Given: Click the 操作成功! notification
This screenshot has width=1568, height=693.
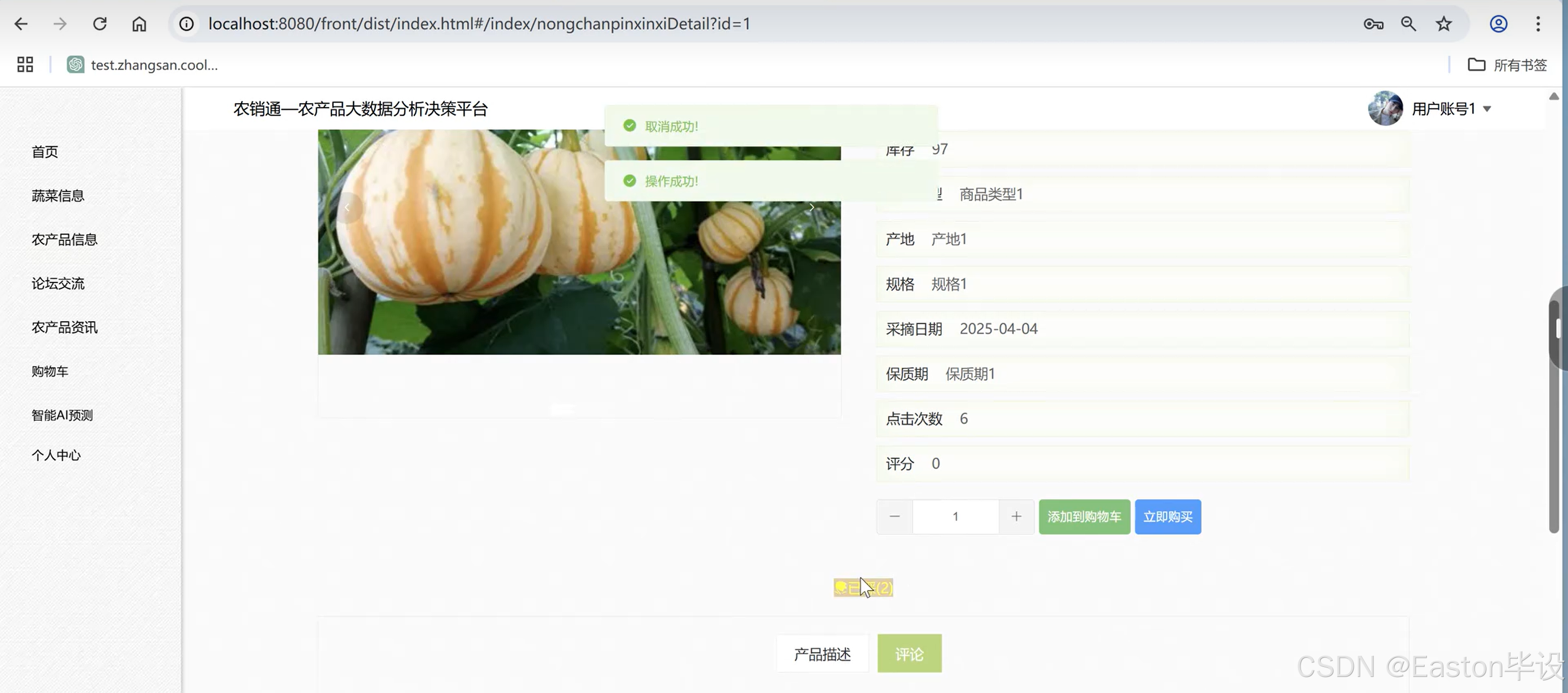Looking at the screenshot, I should [771, 181].
